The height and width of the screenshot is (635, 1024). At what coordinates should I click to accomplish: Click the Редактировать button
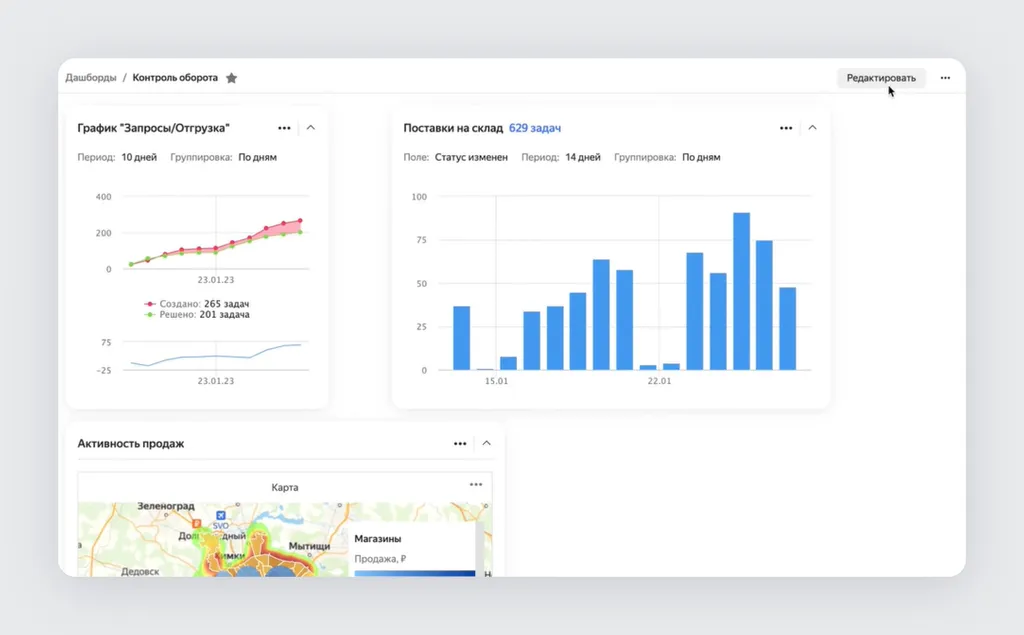[x=881, y=78]
